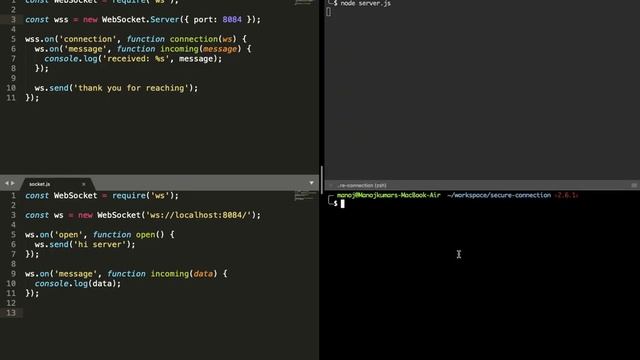Viewport: 640px width, 360px height.
Task: Click the 2.6.1 version text in terminal prompt
Action: pos(566,195)
